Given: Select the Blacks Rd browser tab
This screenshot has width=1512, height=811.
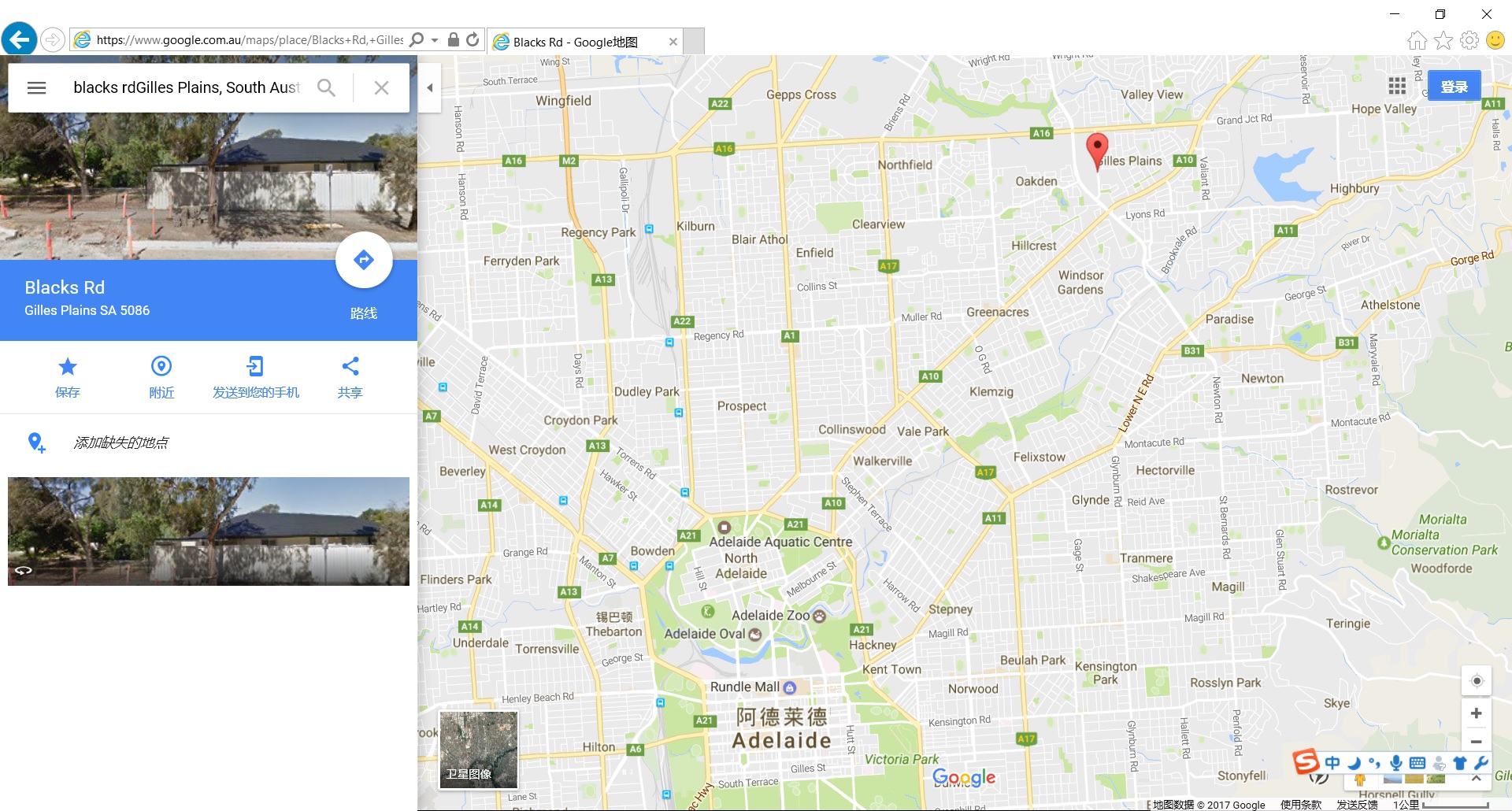Looking at the screenshot, I should pyautogui.click(x=584, y=42).
